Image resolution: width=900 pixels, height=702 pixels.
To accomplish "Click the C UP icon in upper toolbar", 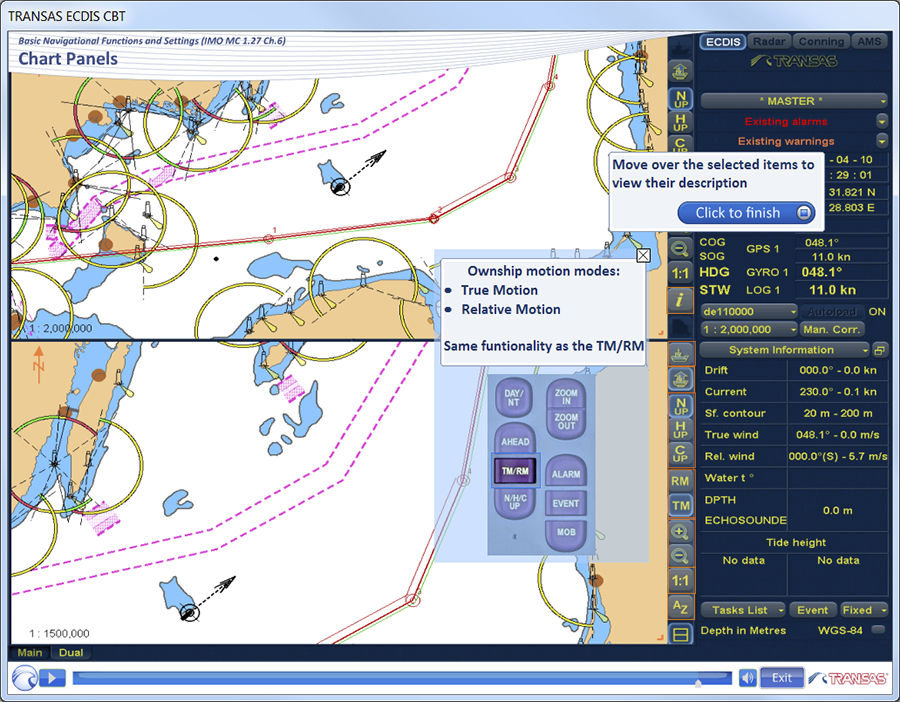I will click(x=681, y=144).
